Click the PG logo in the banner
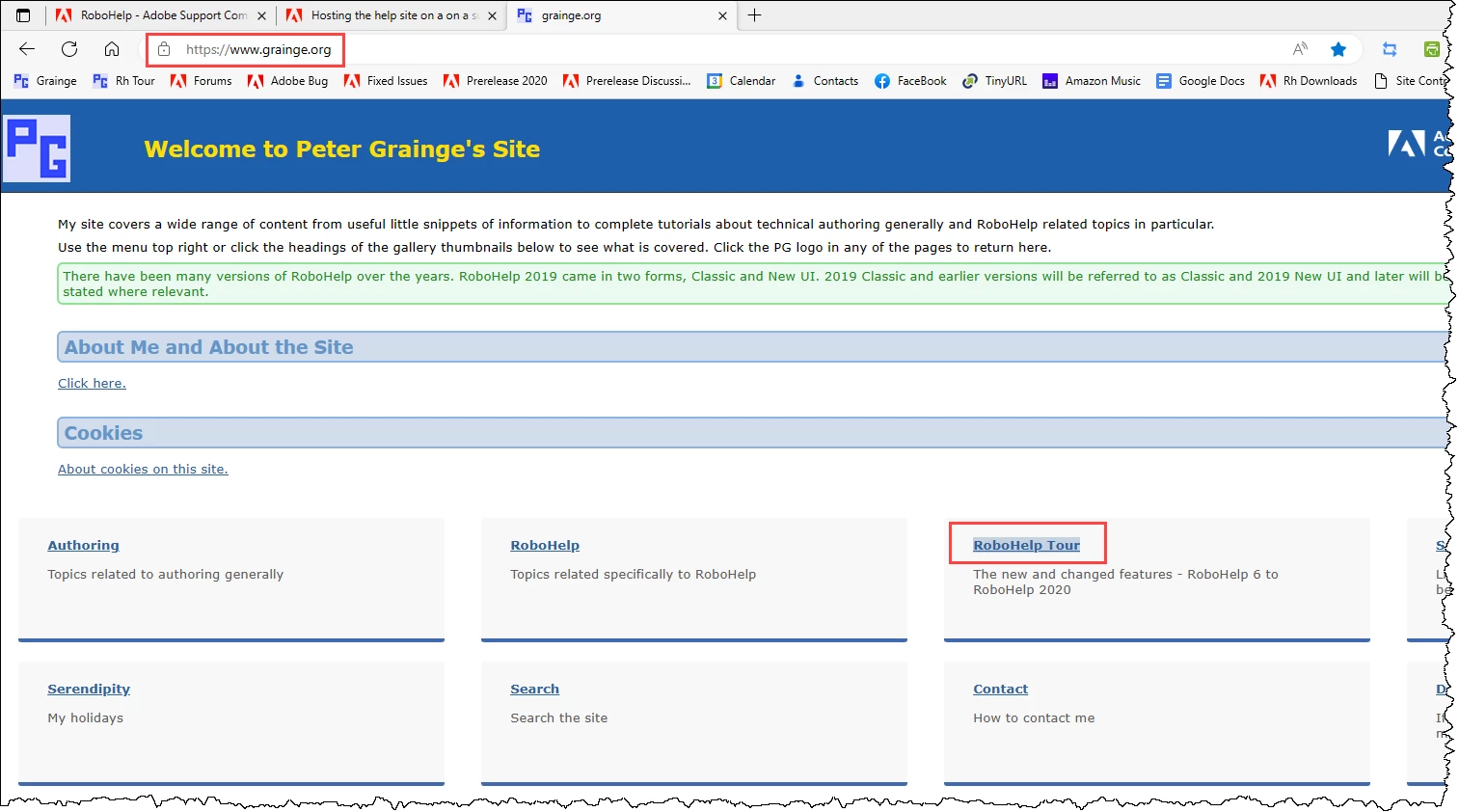1459x812 pixels. tap(37, 149)
